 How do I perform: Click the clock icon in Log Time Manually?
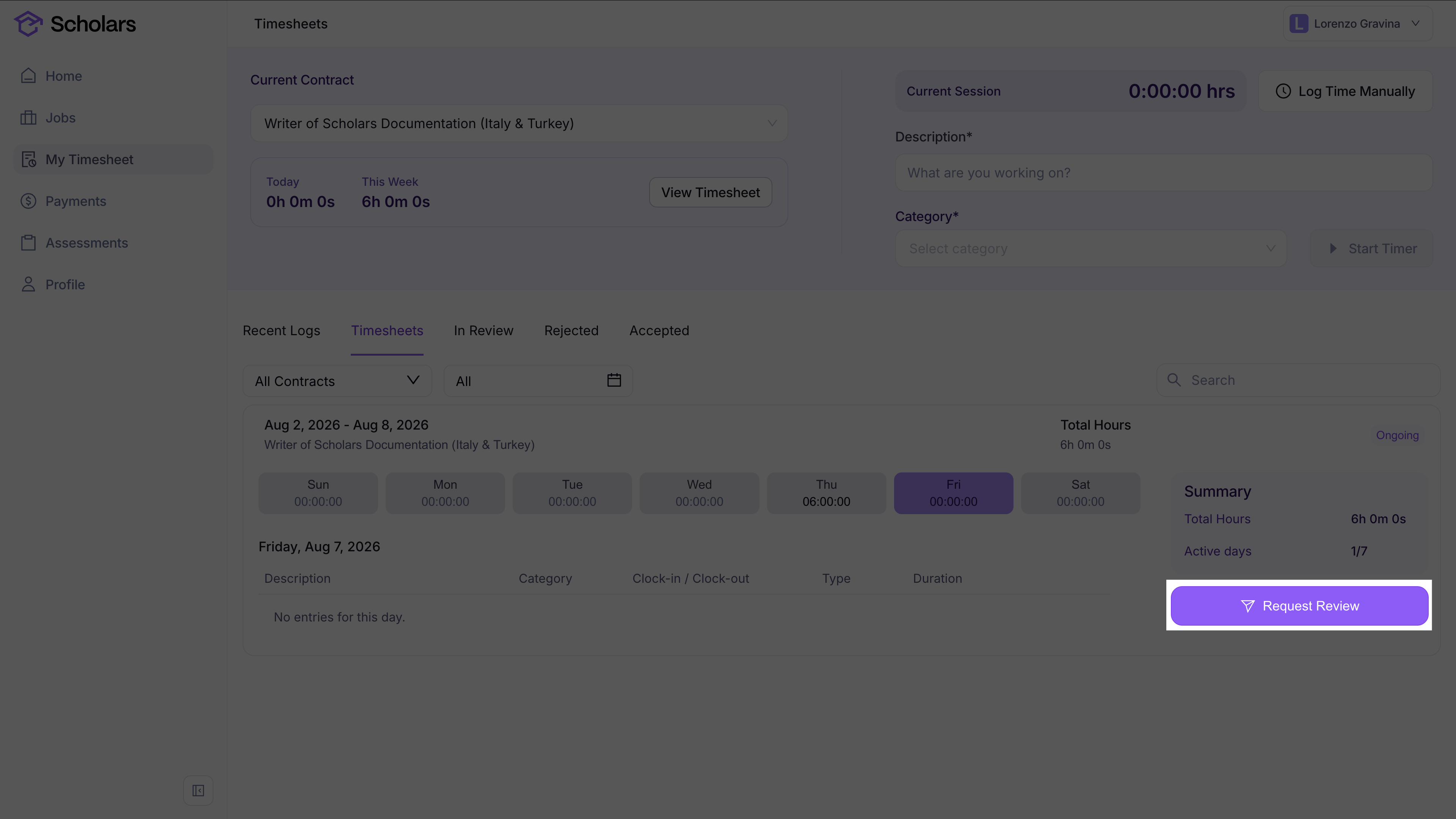click(x=1283, y=91)
